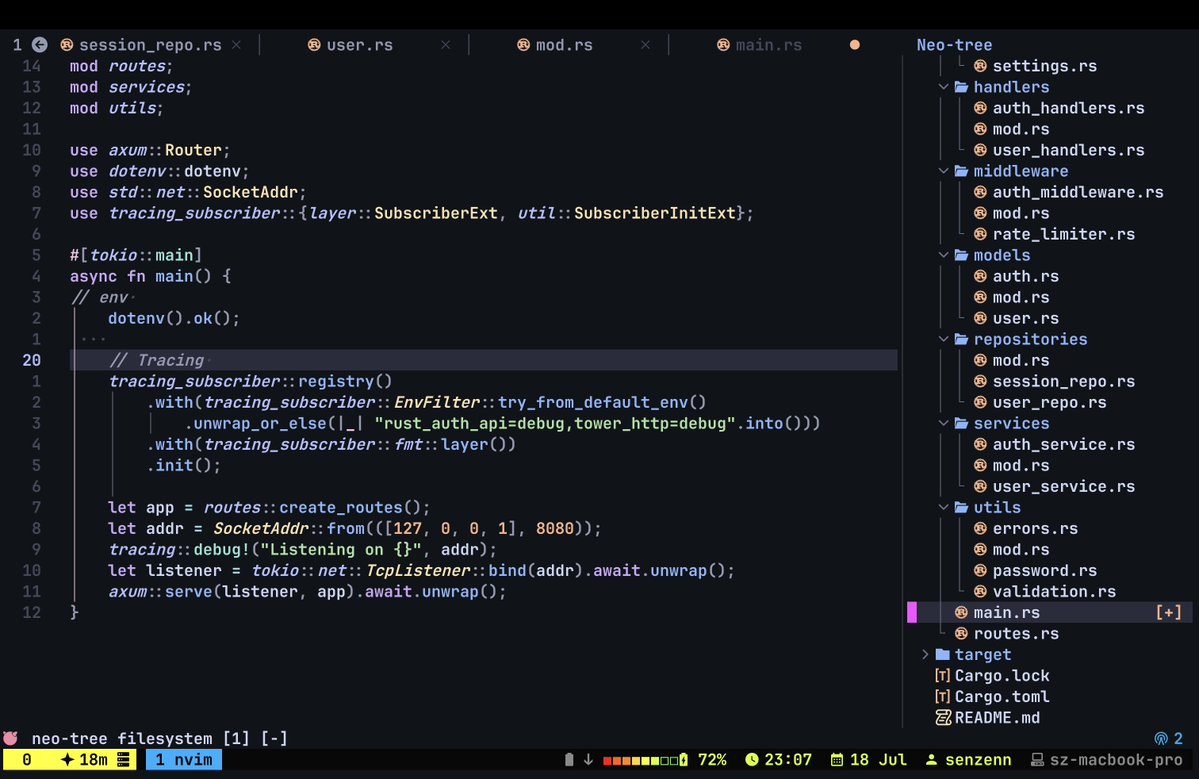Viewport: 1199px width, 779px height.
Task: Click the unsaved dot on main.rs tab
Action: [x=855, y=45]
